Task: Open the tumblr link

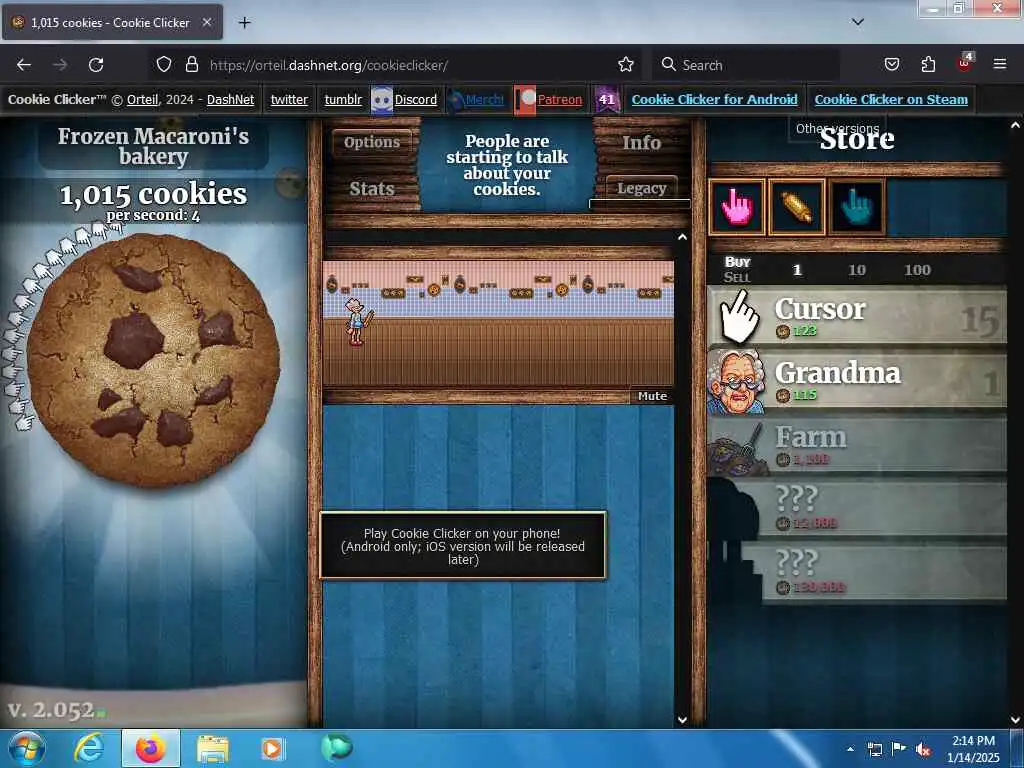Action: tap(343, 99)
